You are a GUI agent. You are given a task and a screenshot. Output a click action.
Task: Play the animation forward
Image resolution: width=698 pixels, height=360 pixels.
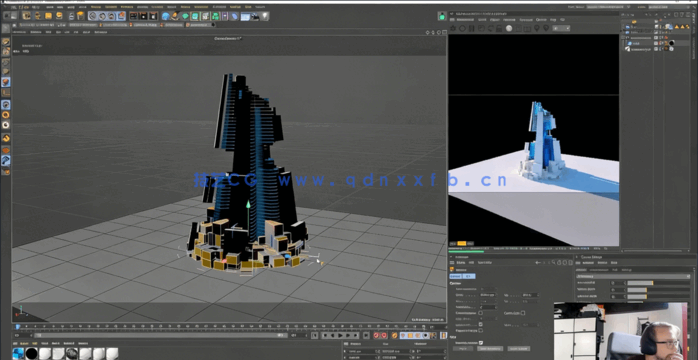(340, 336)
